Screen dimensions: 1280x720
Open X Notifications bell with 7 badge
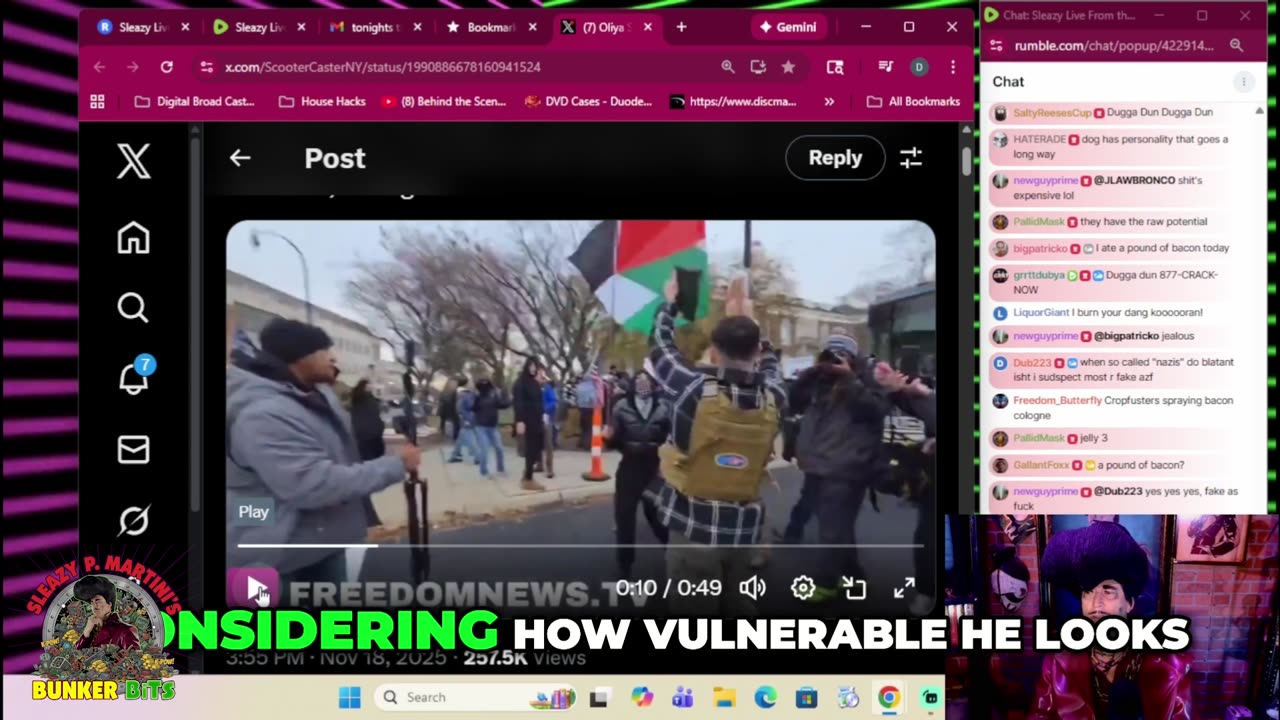(x=133, y=377)
